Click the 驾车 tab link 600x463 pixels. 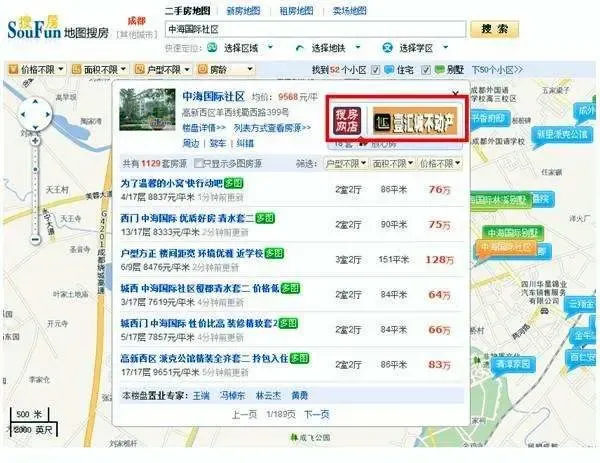(218, 143)
